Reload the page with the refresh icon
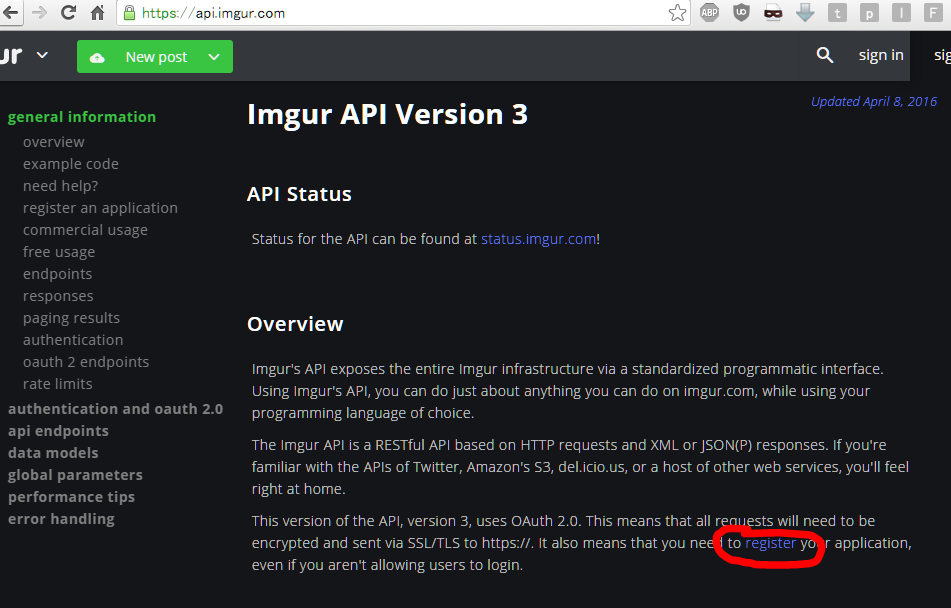 pos(69,12)
